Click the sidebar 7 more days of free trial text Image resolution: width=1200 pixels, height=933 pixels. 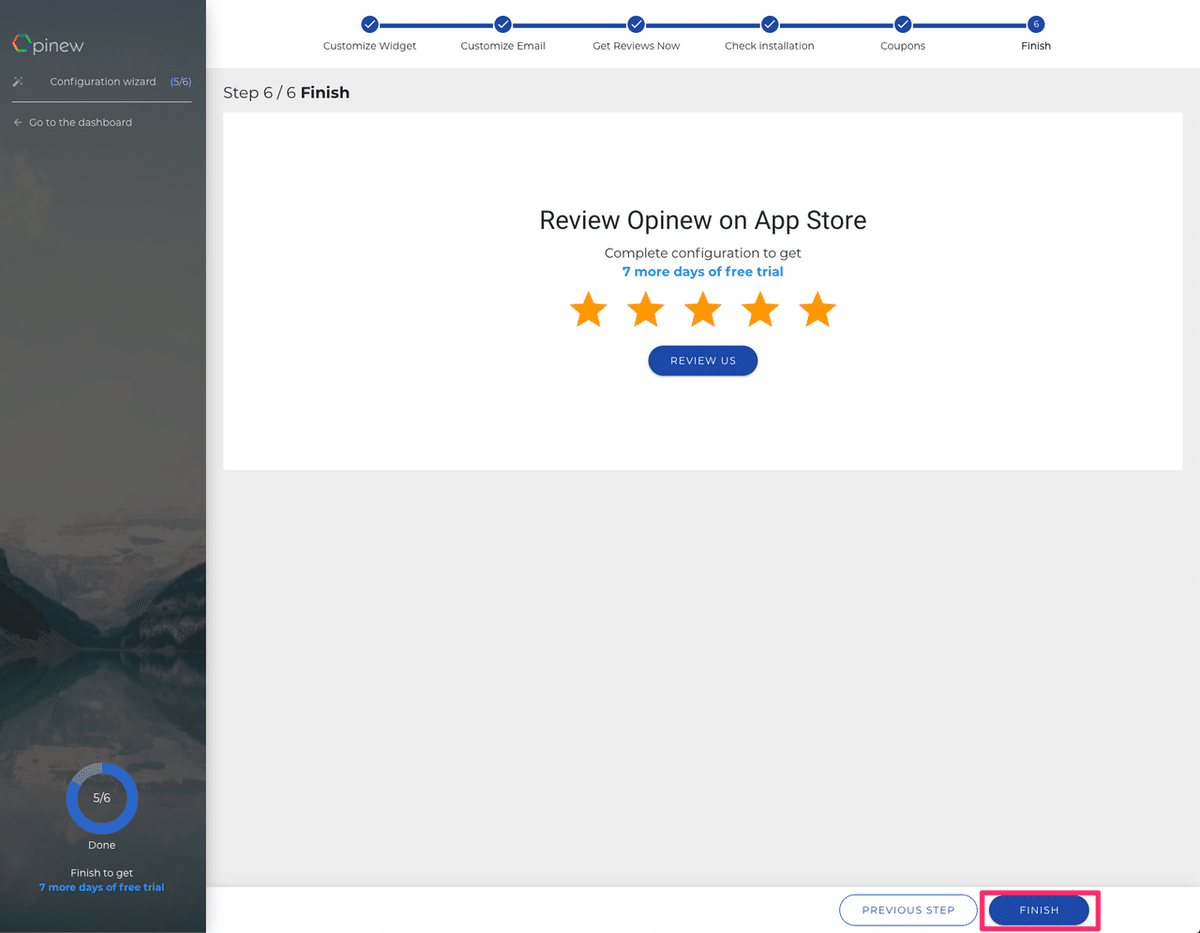click(102, 887)
